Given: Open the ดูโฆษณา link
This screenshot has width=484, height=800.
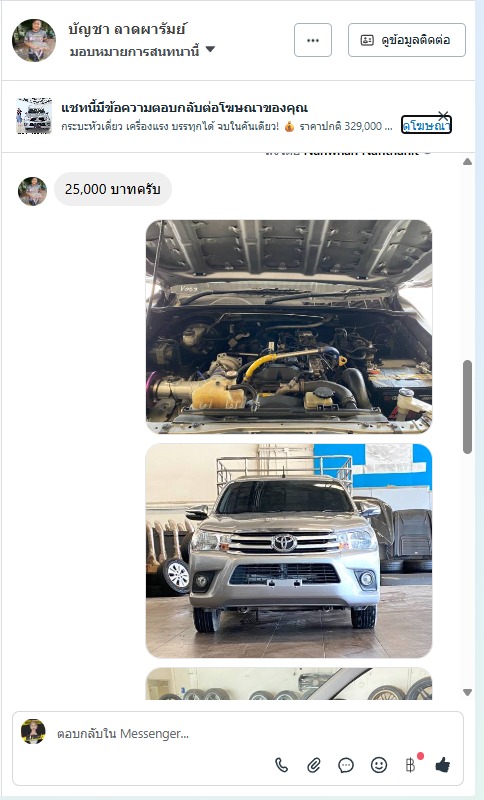Looking at the screenshot, I should [426, 126].
